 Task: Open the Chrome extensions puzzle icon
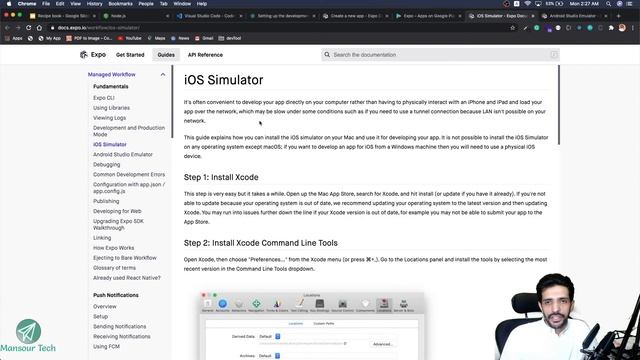[x=611, y=28]
